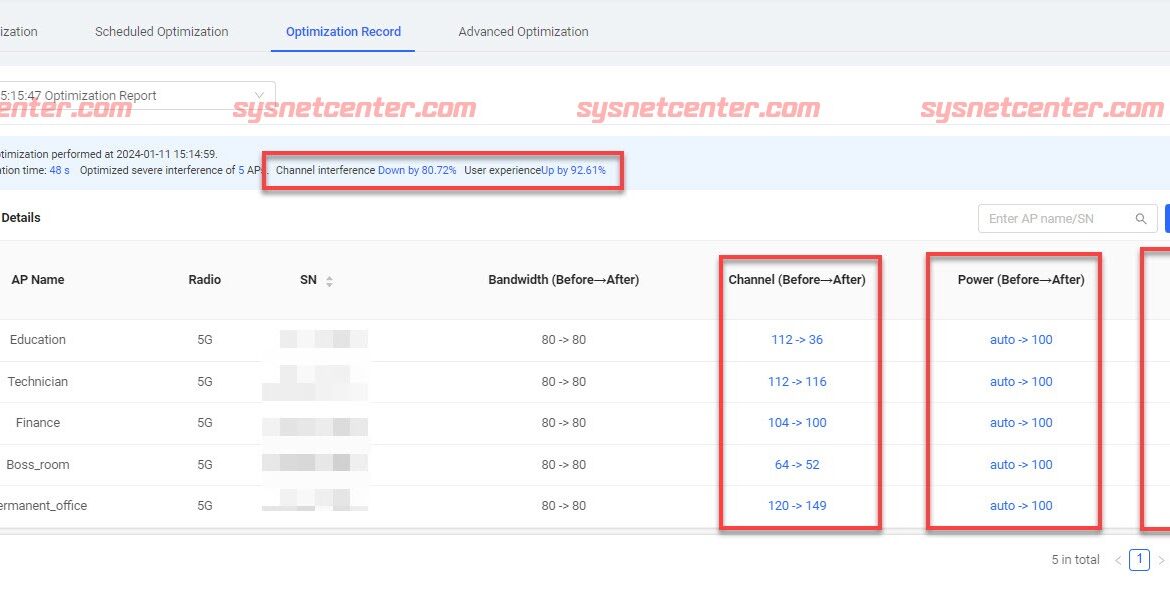The image size is (1170, 593).
Task: Sort the table by SN column arrows
Action: [x=329, y=281]
